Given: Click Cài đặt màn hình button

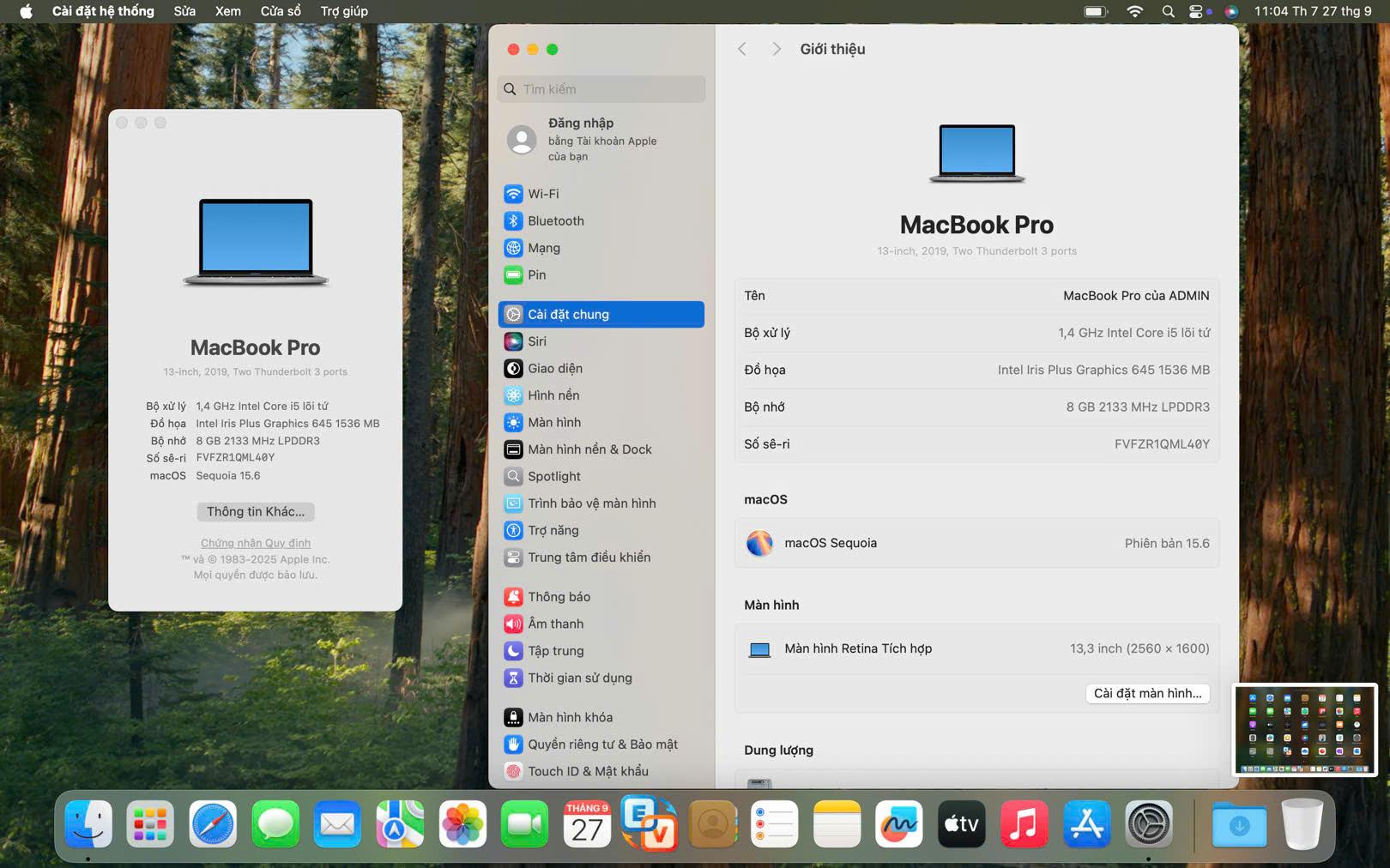Looking at the screenshot, I should tap(1147, 693).
